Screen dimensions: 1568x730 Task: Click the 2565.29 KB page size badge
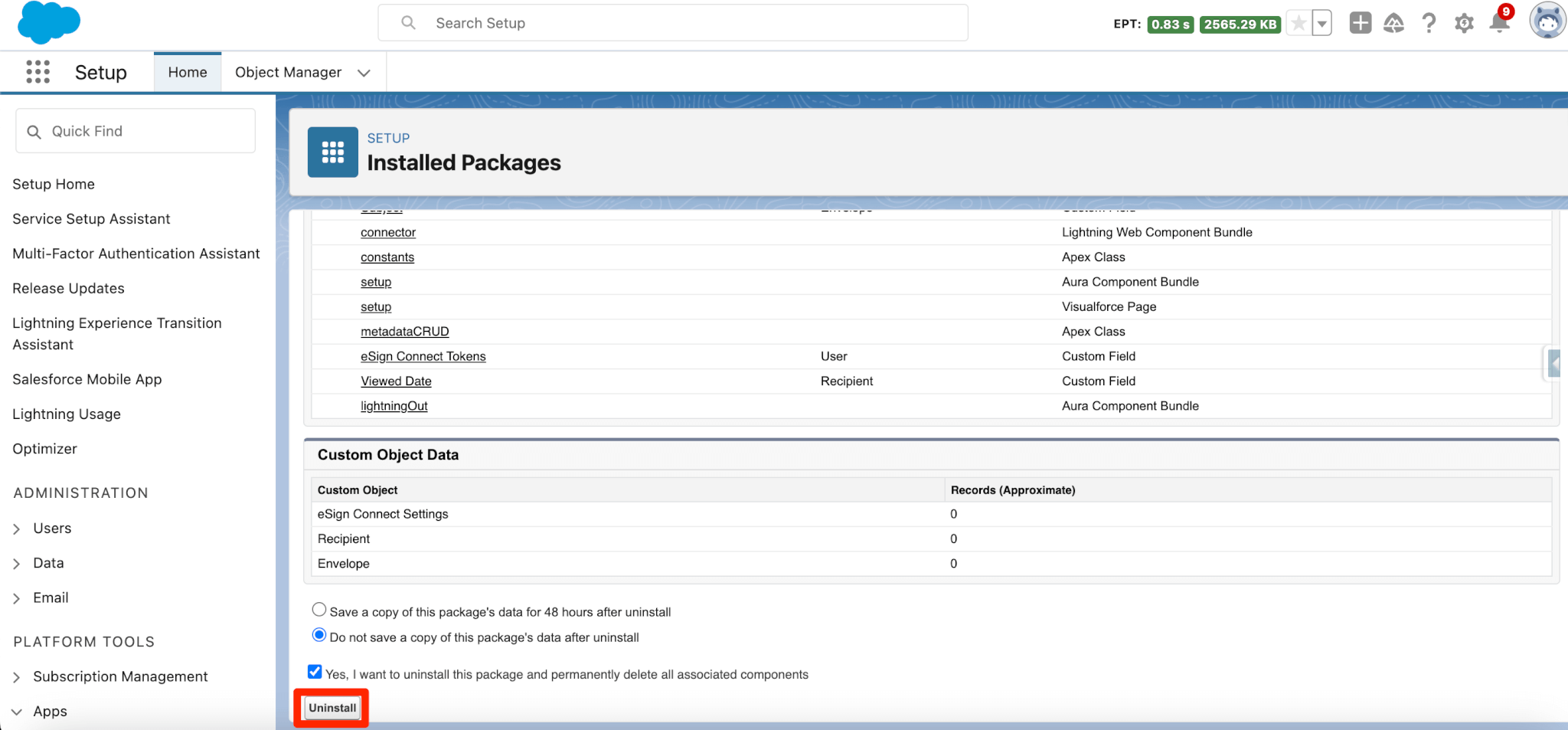[x=1240, y=25]
